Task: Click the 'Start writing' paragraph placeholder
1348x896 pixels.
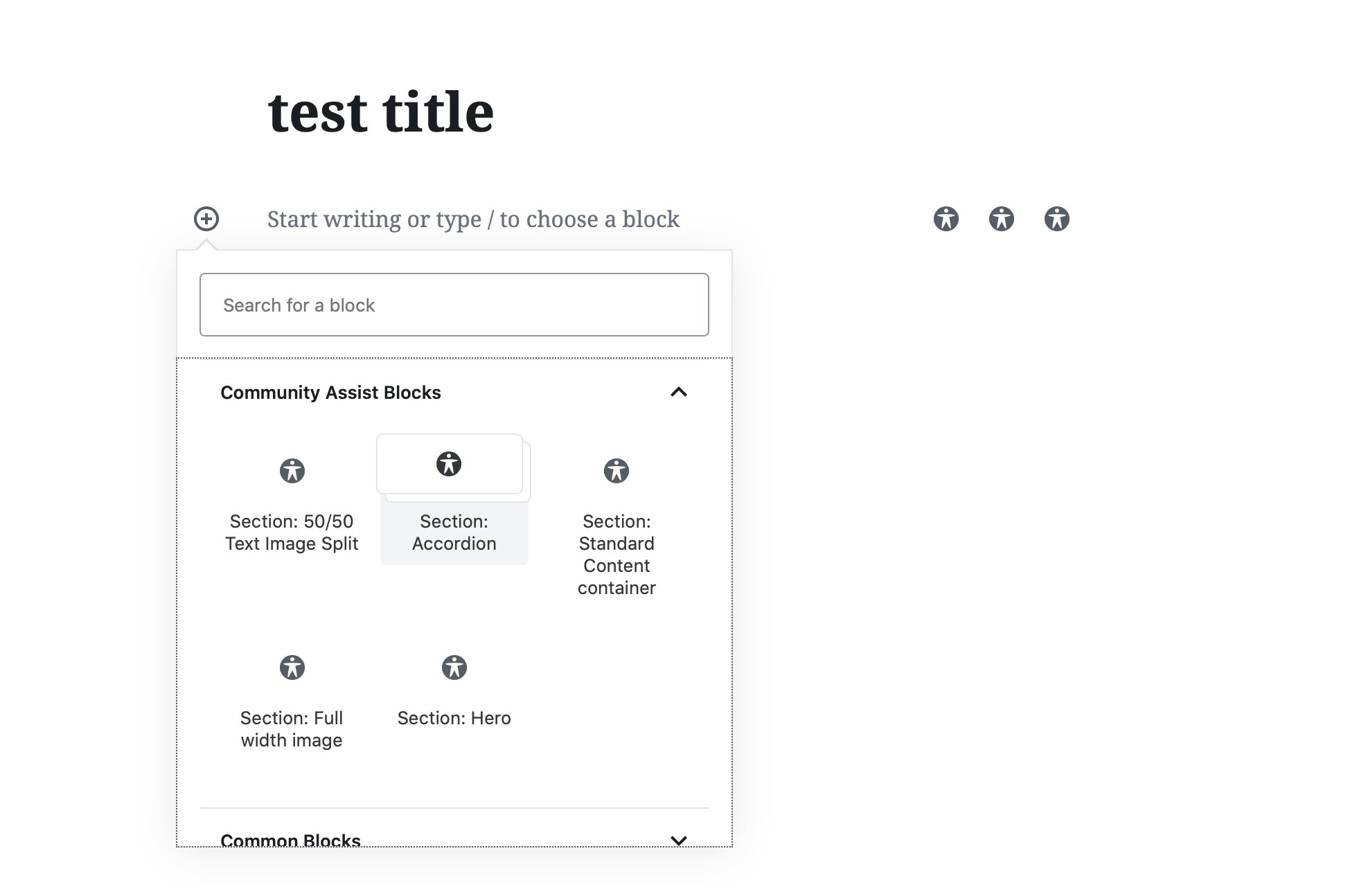Action: click(x=473, y=219)
